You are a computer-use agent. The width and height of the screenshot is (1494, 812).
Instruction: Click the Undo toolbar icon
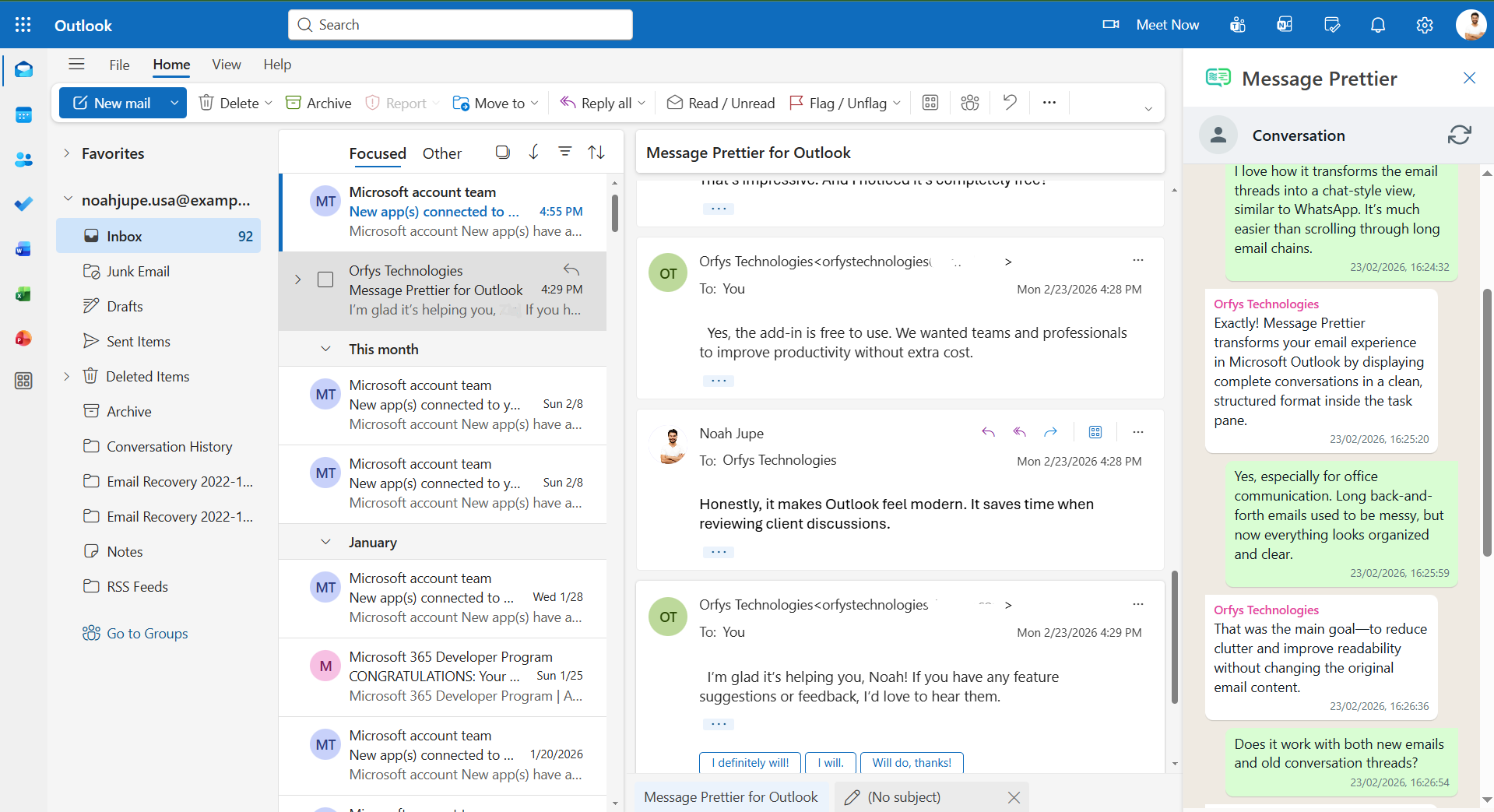pyautogui.click(x=1010, y=102)
